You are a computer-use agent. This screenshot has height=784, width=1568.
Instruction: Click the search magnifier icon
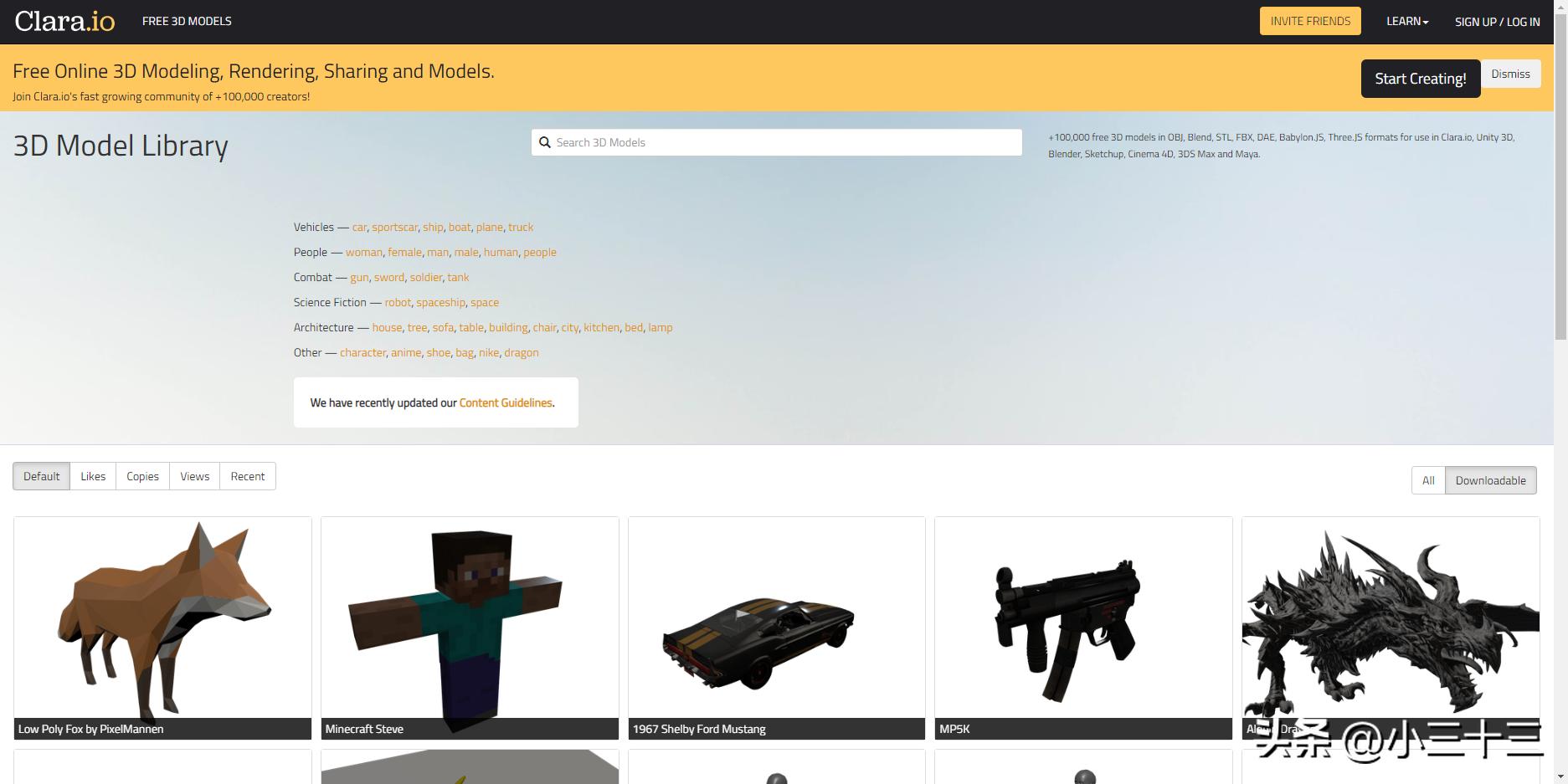click(x=544, y=142)
